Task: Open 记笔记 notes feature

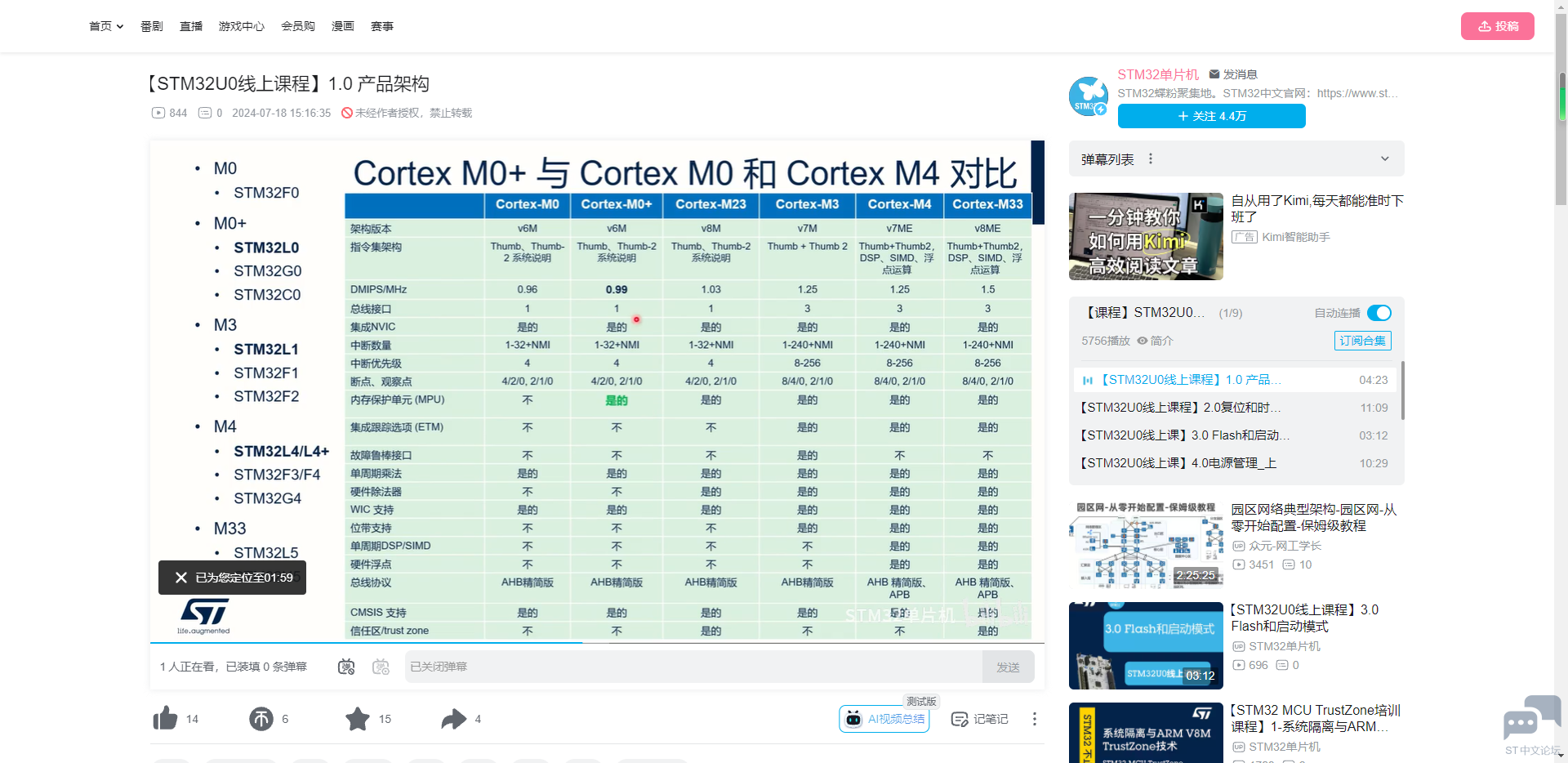Action: coord(980,719)
